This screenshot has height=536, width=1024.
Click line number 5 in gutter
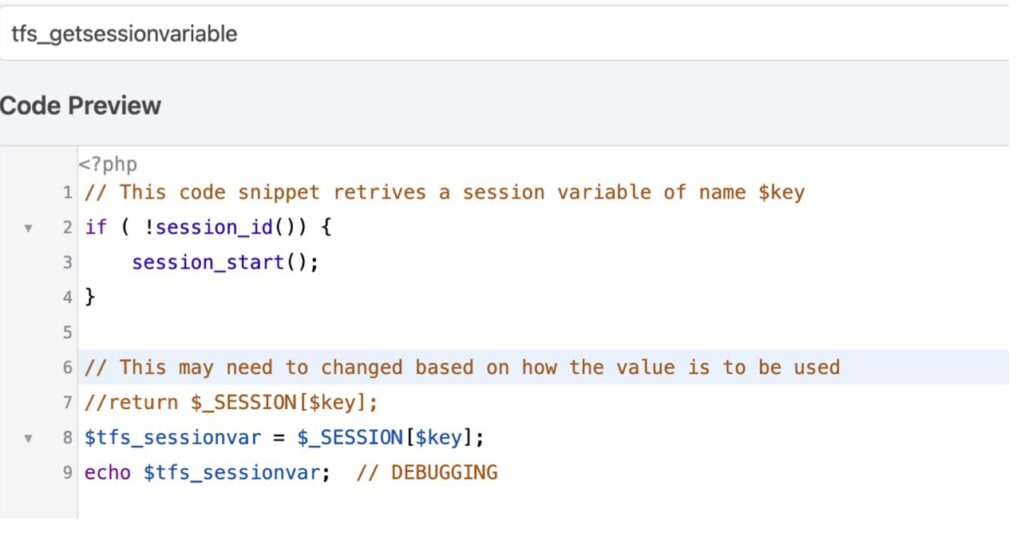coord(67,332)
